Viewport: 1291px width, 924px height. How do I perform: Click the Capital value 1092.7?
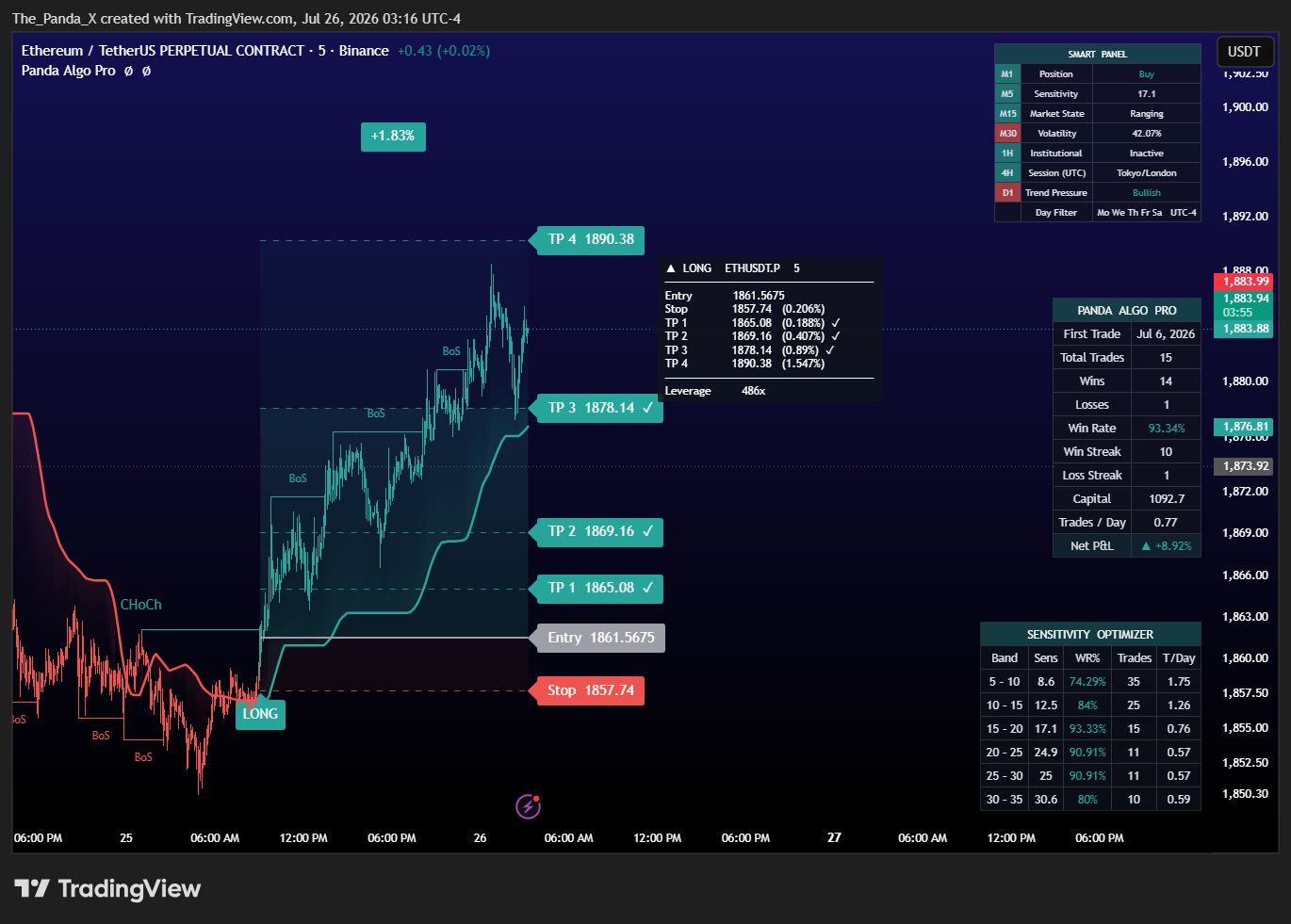click(1166, 498)
